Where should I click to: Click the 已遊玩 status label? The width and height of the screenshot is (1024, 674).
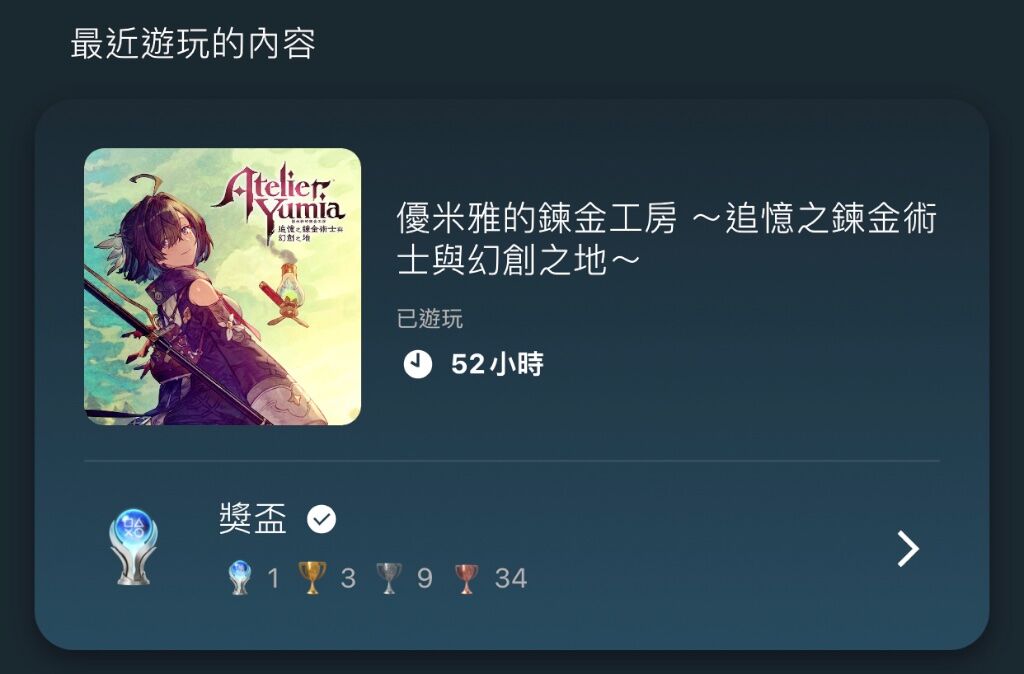430,319
